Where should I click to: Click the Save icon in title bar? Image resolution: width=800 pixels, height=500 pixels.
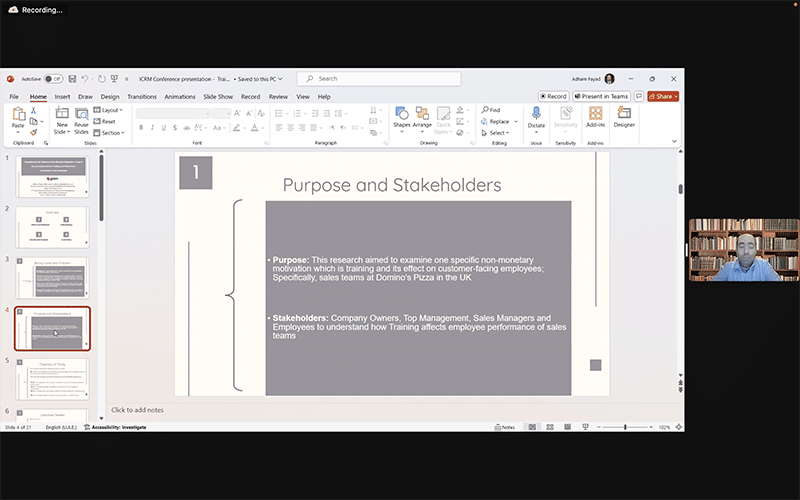[73, 78]
